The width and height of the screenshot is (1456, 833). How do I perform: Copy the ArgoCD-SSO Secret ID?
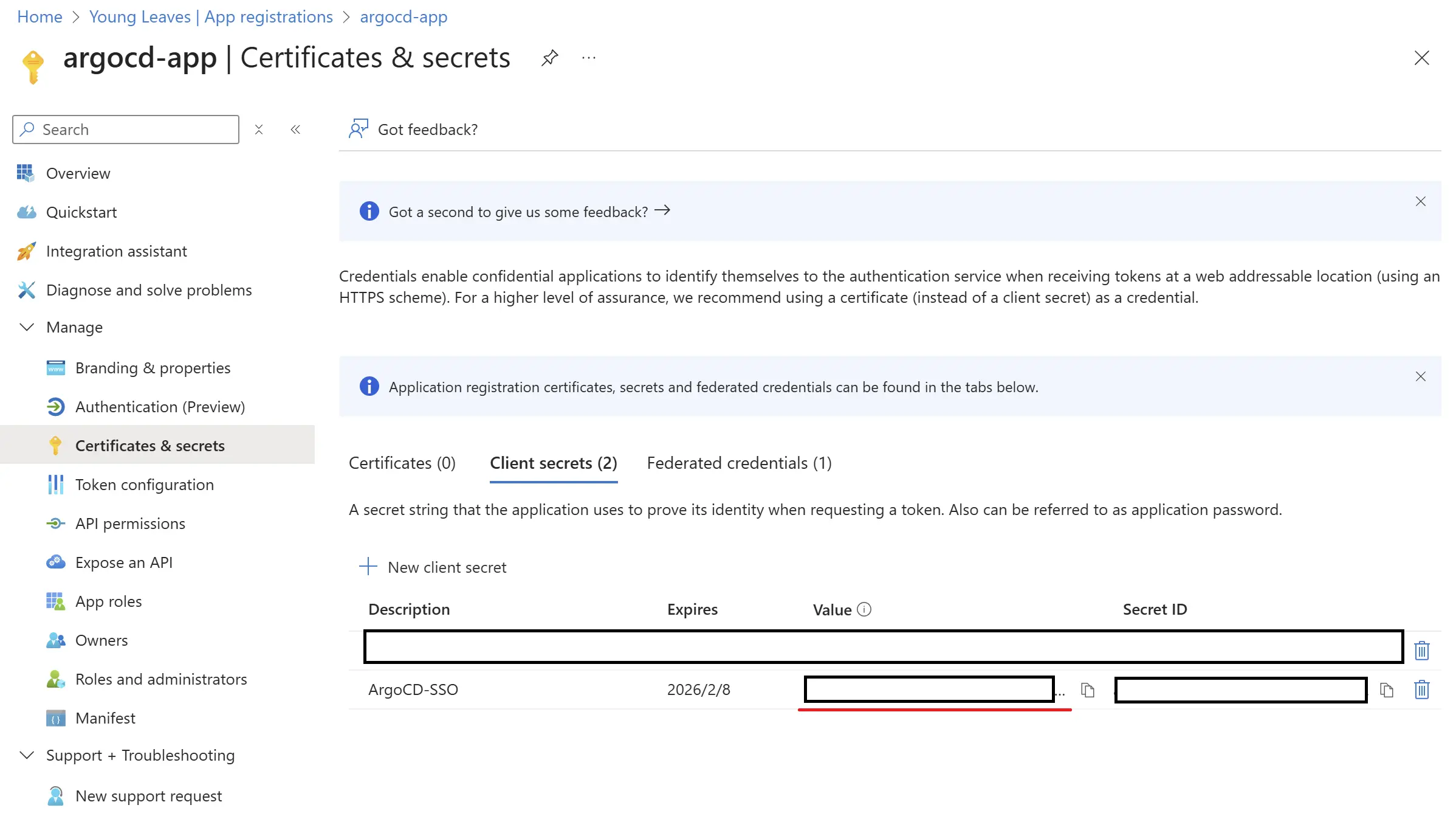point(1387,690)
